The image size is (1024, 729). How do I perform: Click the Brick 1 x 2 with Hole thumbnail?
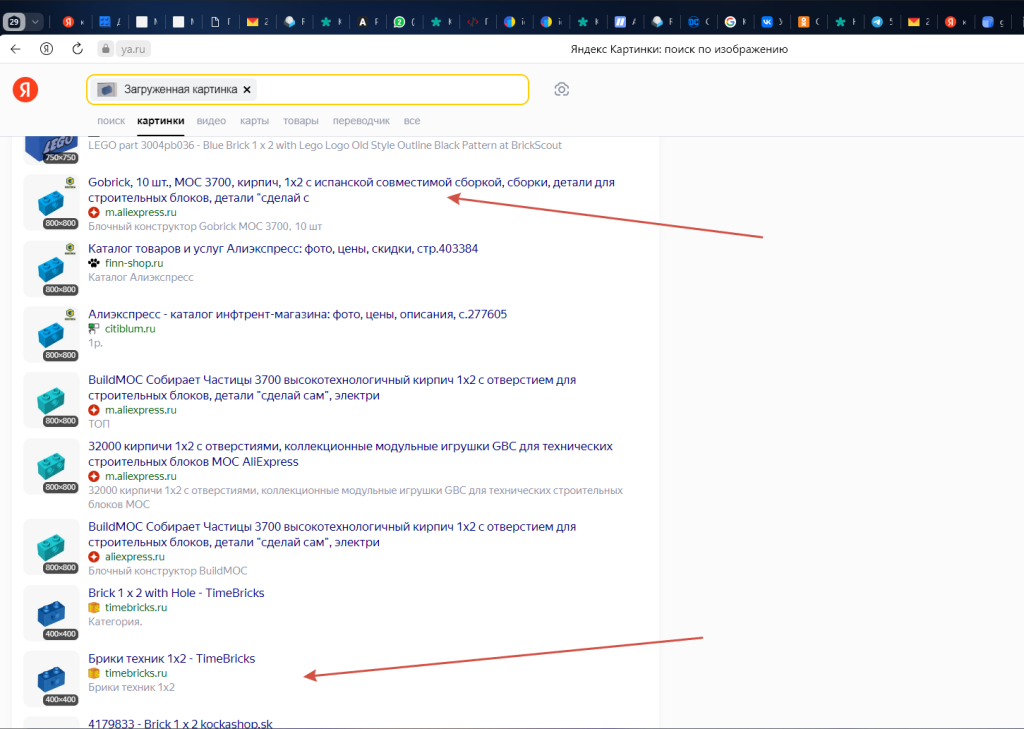tap(51, 613)
